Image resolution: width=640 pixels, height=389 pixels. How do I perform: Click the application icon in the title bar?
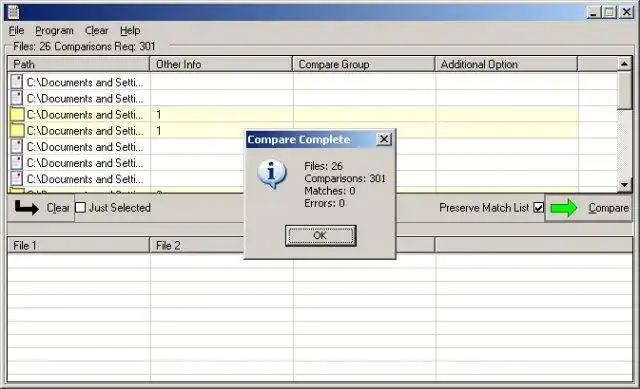pyautogui.click(x=13, y=12)
